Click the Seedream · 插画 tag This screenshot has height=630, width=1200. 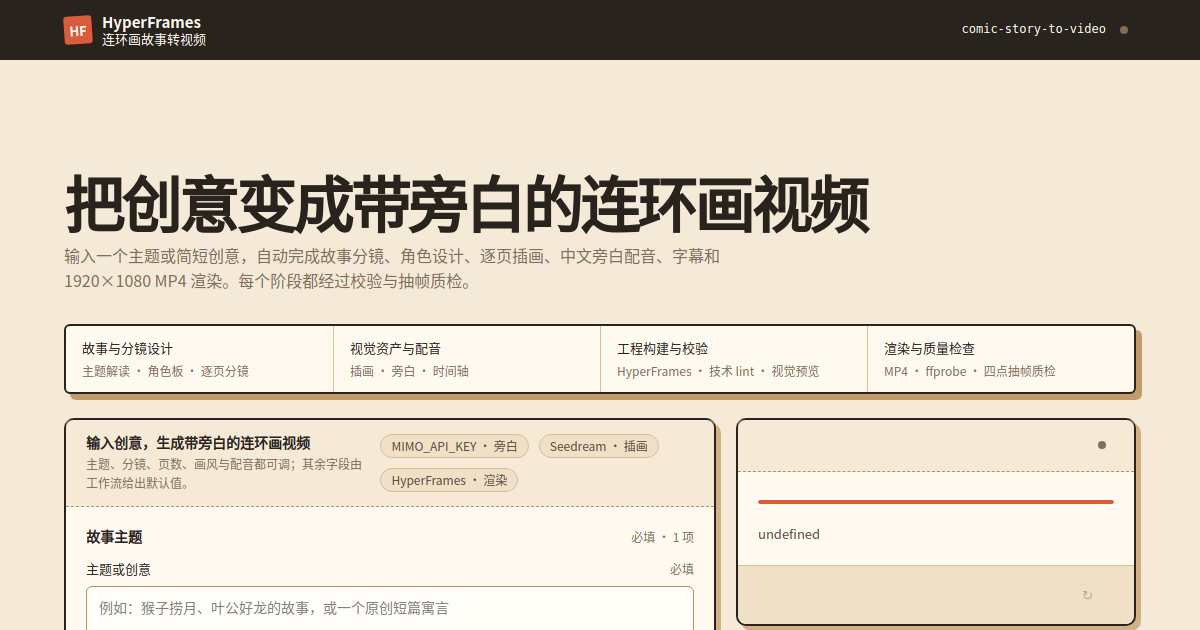point(599,446)
